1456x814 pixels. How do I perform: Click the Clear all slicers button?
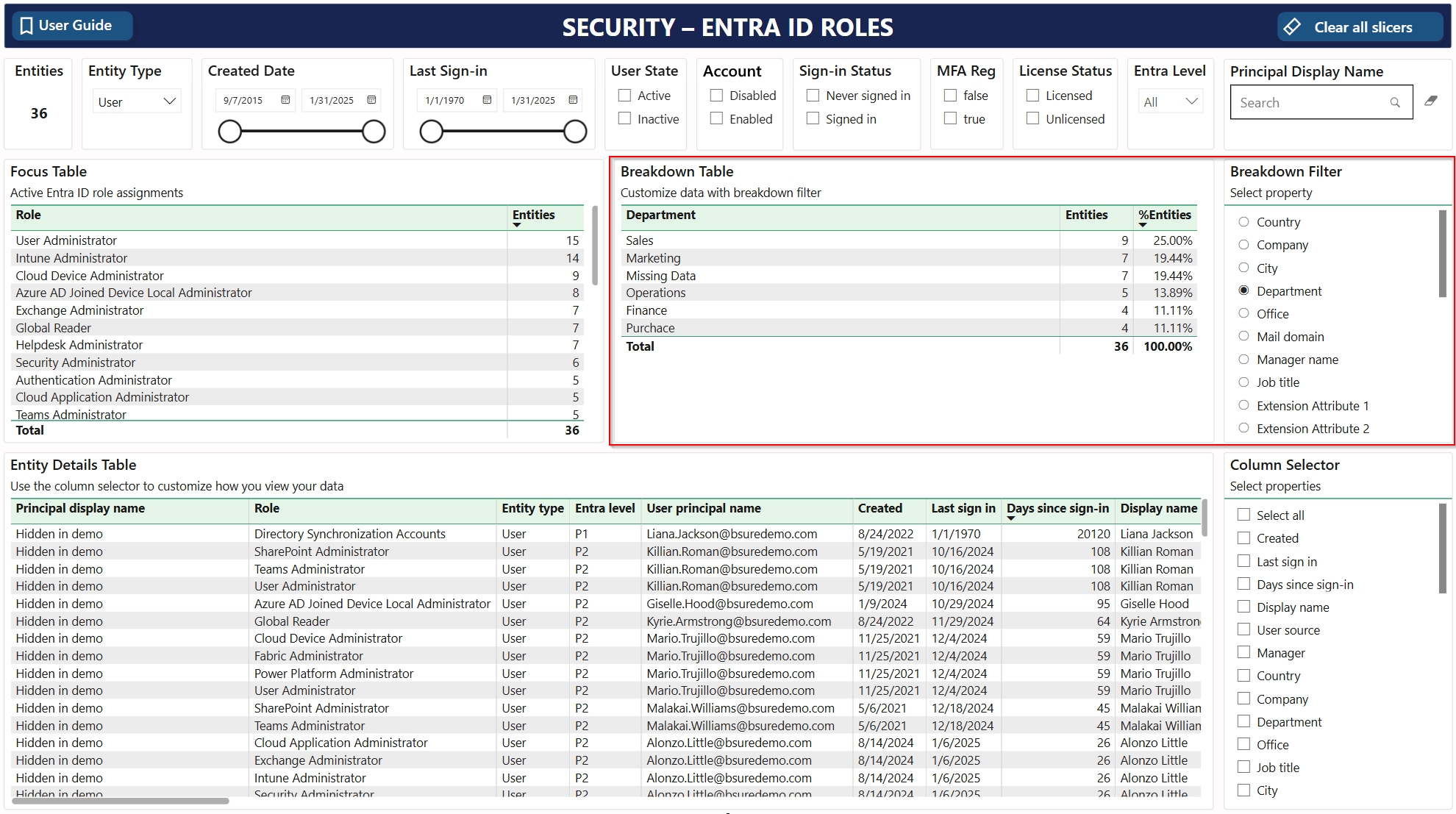point(1361,27)
